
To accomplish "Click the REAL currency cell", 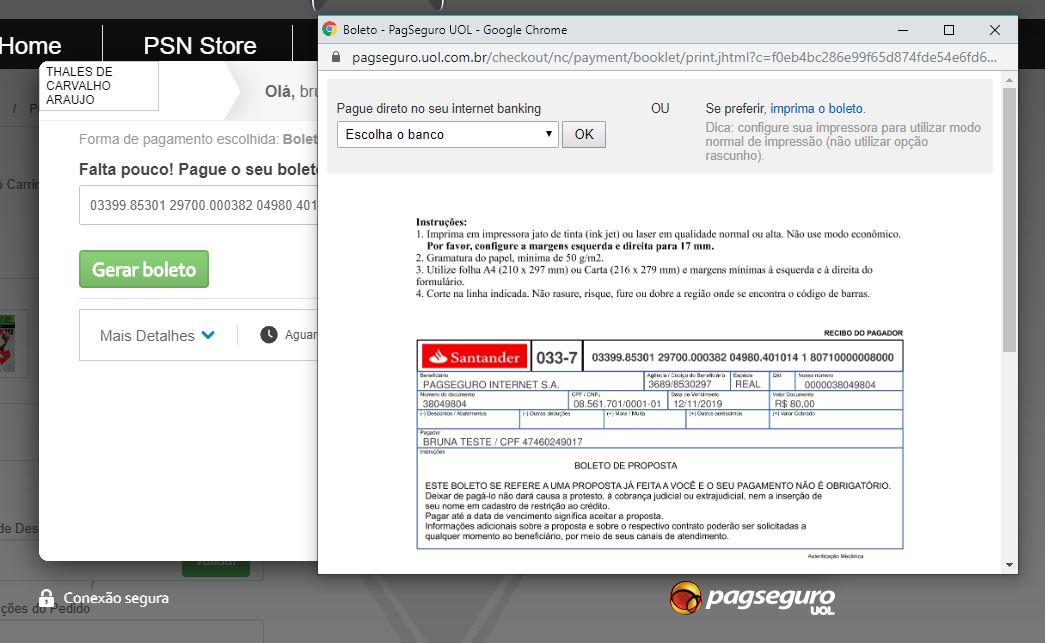I will pos(747,384).
